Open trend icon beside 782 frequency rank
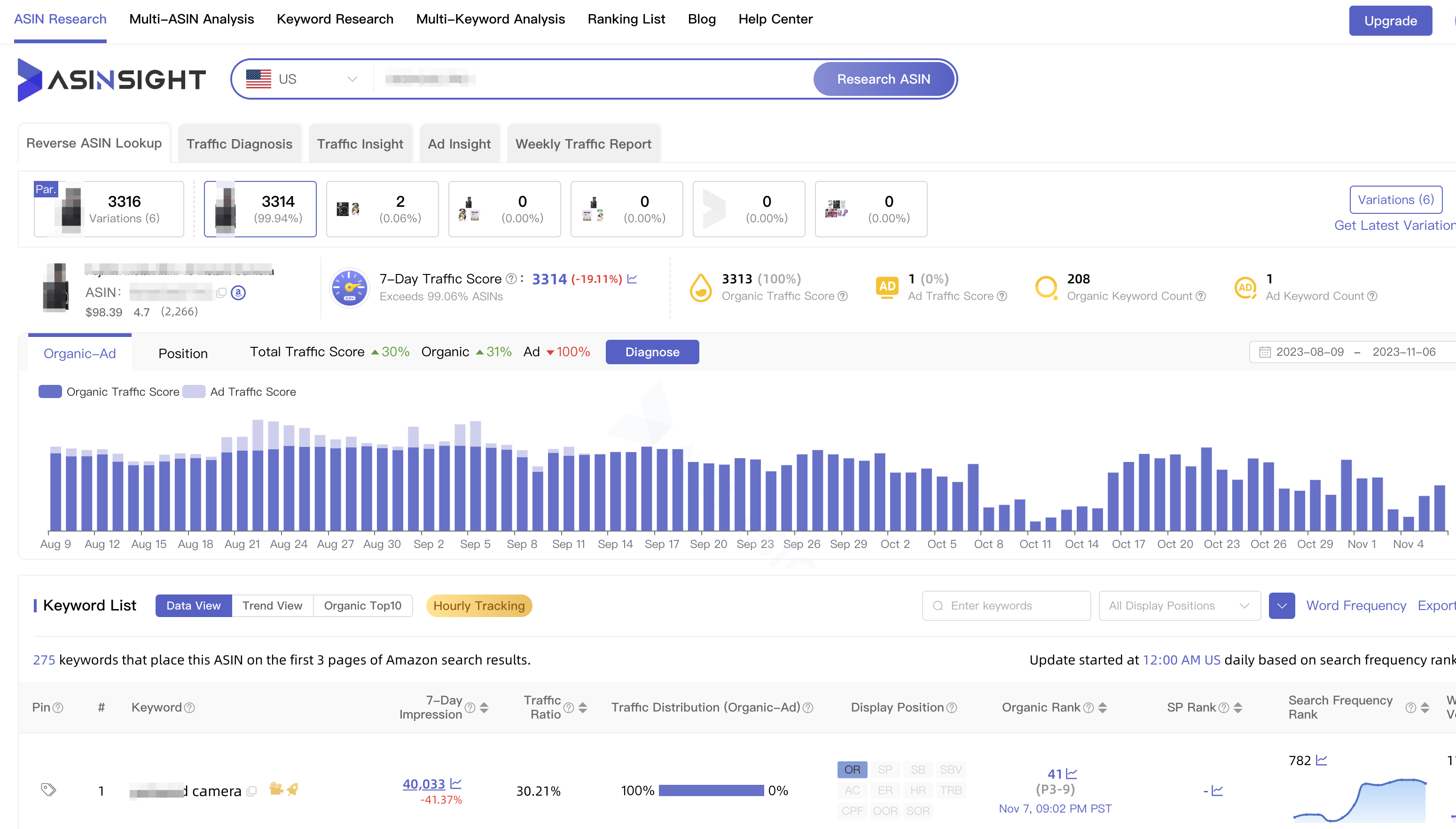This screenshot has width=1456, height=829. [1322, 760]
